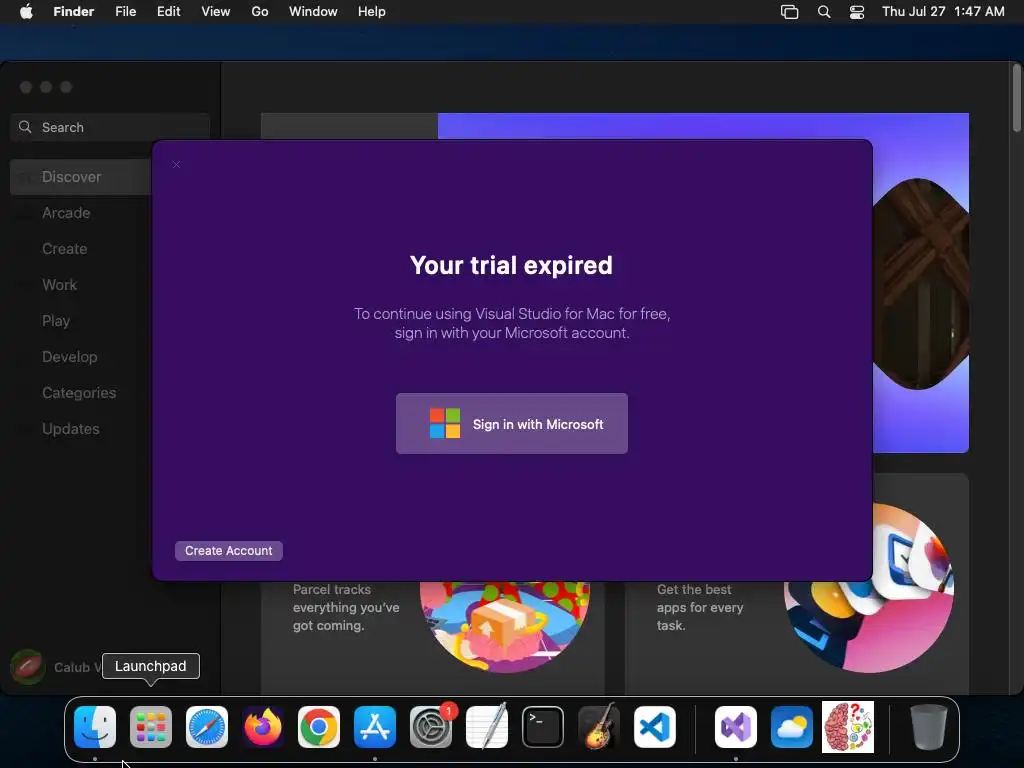Open the File menu
Image resolution: width=1024 pixels, height=768 pixels.
(x=125, y=12)
